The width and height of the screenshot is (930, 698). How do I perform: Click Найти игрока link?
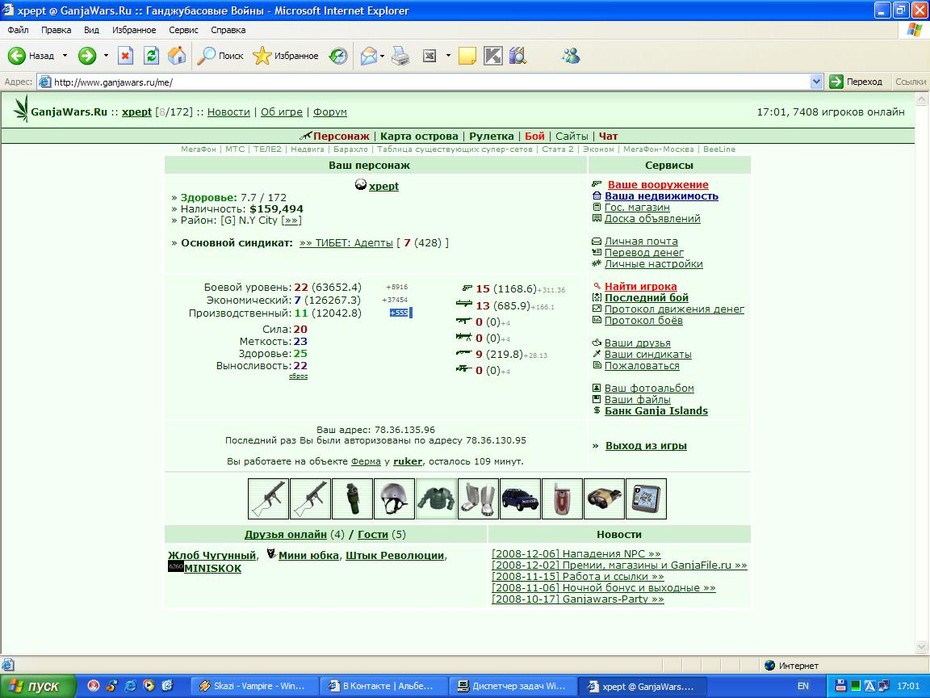tap(640, 286)
